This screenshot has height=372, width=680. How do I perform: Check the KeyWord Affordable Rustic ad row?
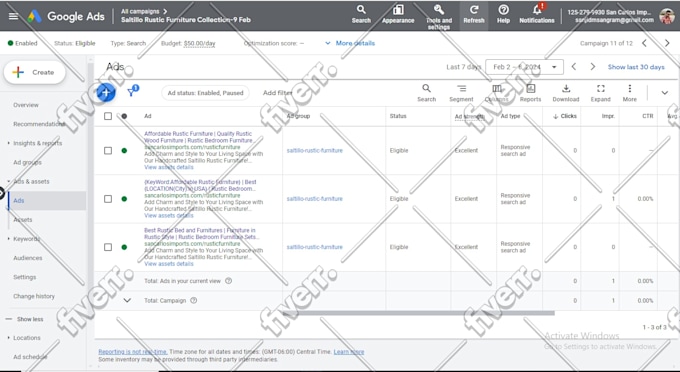[108, 199]
